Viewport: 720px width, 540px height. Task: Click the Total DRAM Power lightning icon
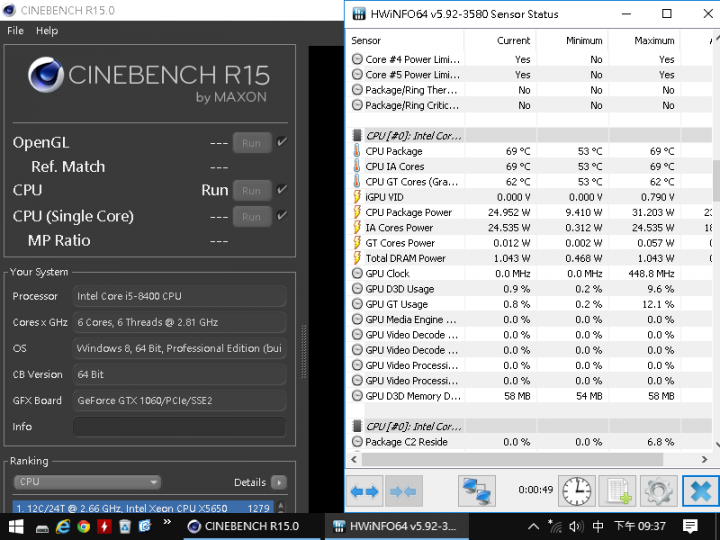click(x=357, y=258)
